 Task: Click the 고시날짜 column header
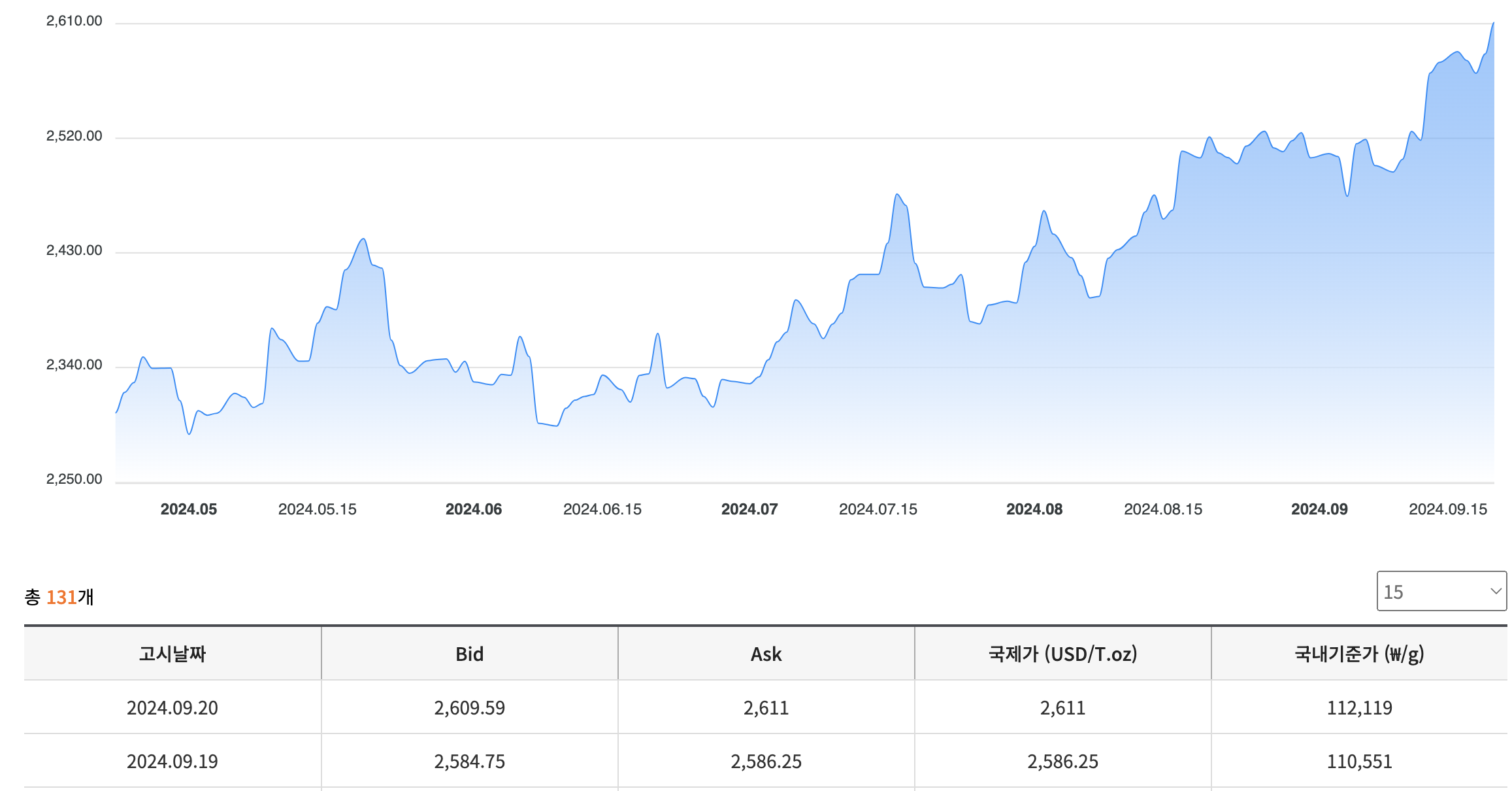[x=173, y=654]
